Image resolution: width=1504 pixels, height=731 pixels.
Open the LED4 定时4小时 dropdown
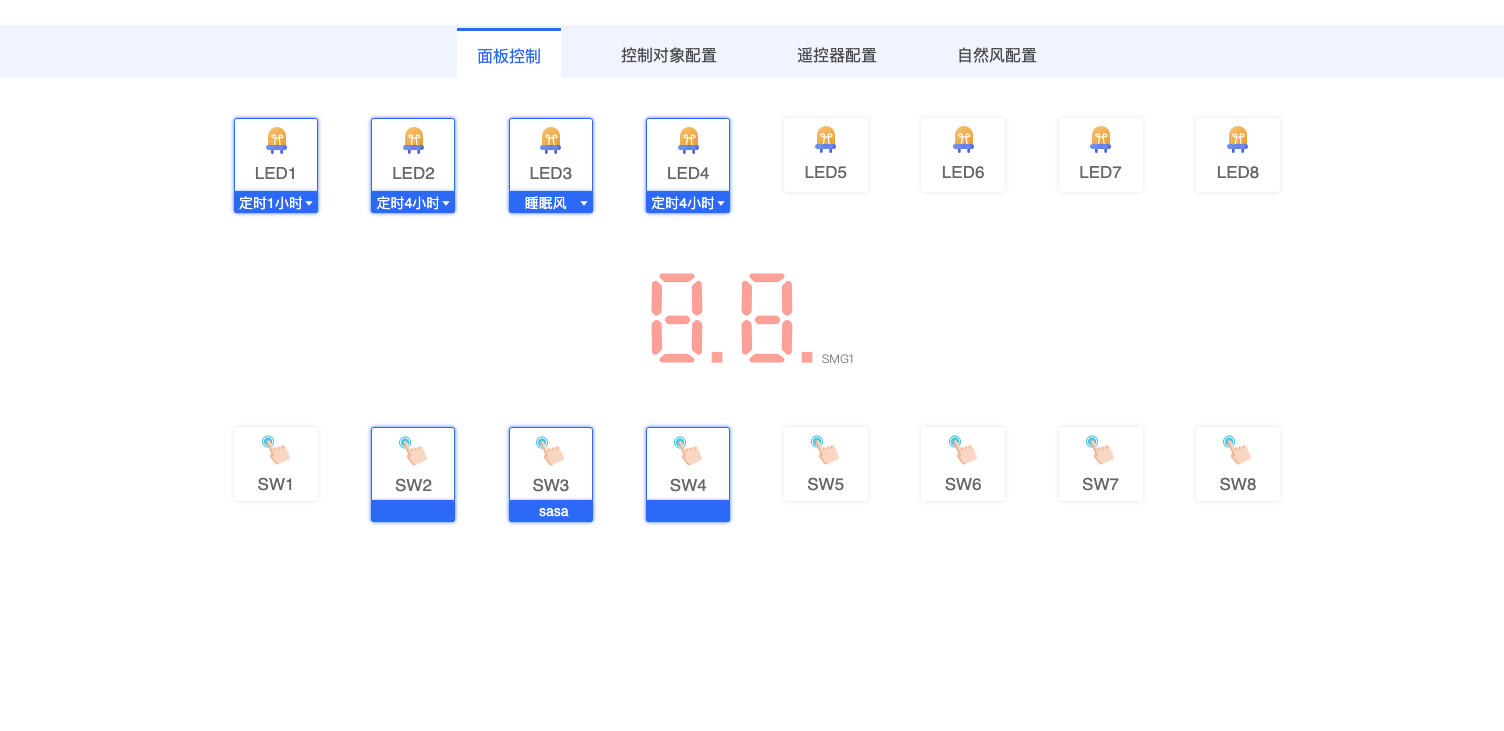point(688,203)
